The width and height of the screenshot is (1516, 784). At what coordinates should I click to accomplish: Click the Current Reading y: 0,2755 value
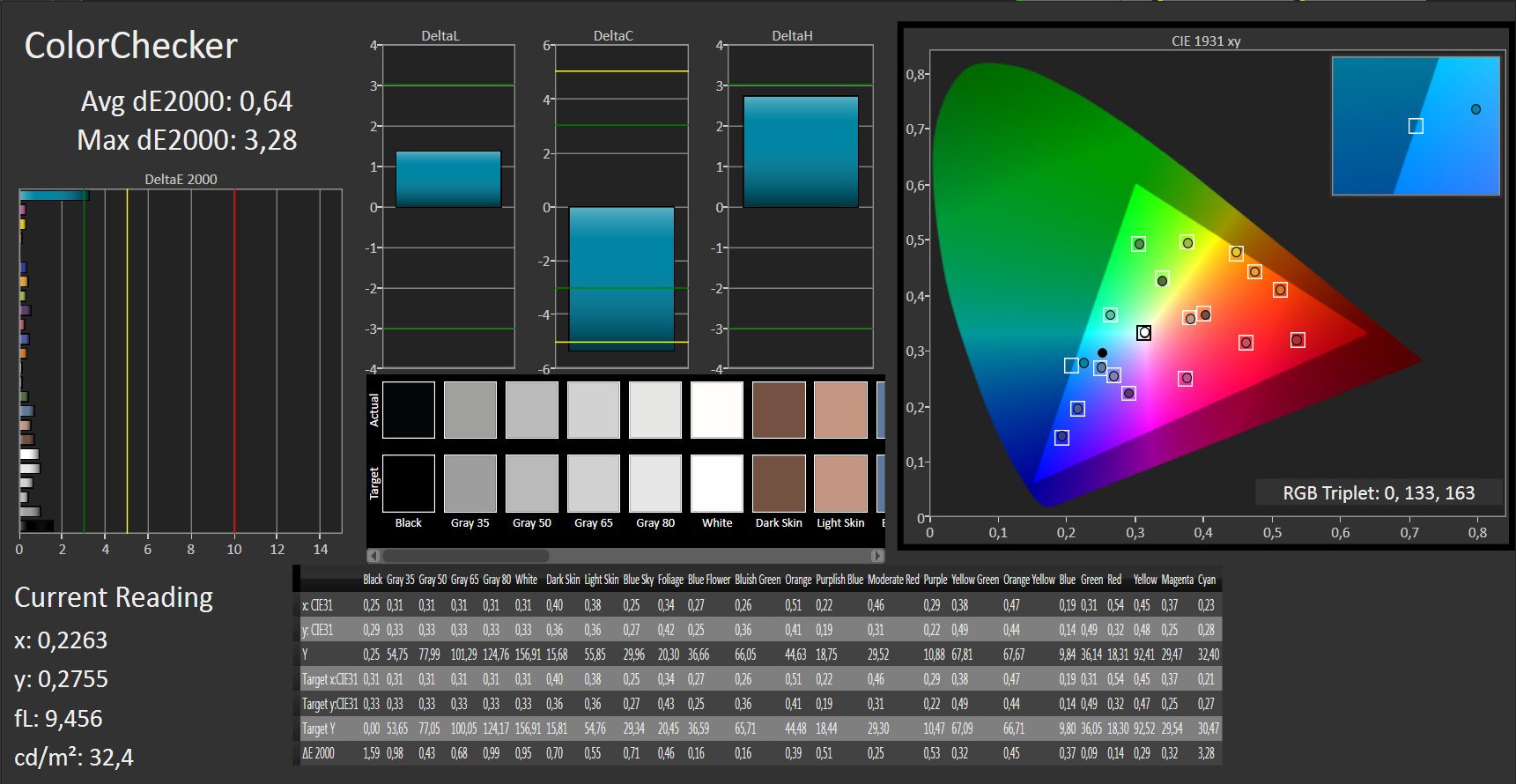61,679
